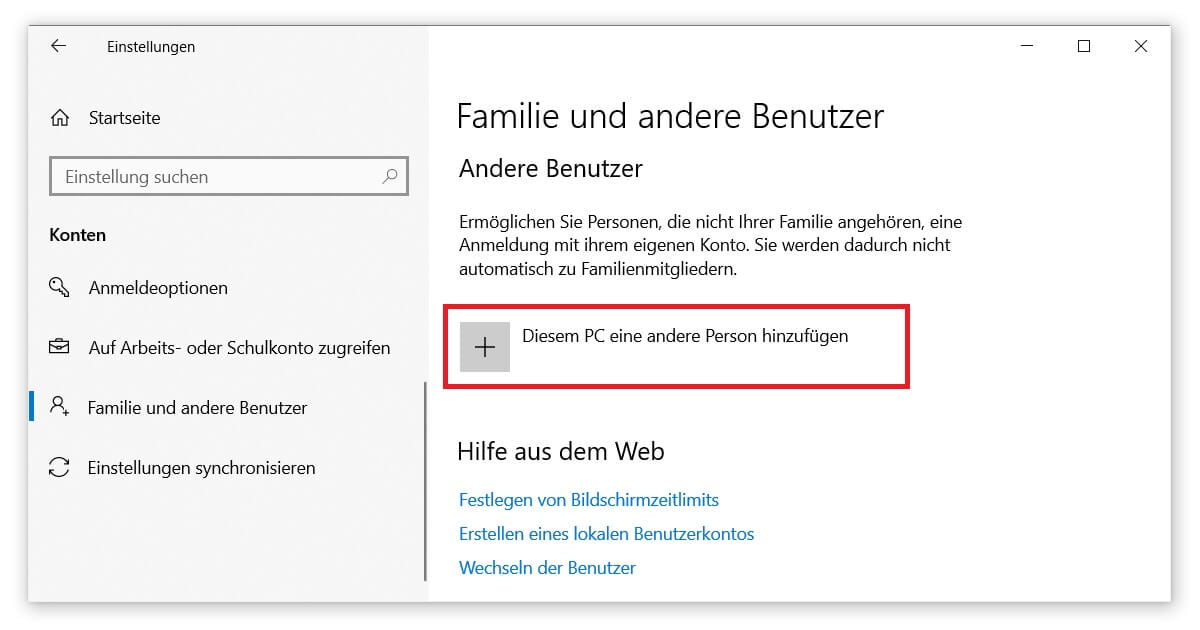Minimize the Einstellungen window
1200x630 pixels.
[1026, 46]
